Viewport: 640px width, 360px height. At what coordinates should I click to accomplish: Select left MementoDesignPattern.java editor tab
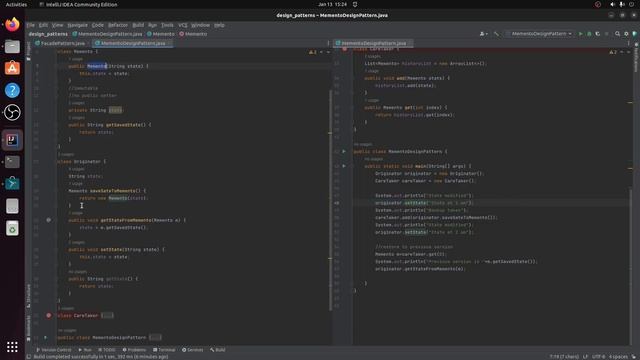pos(133,43)
